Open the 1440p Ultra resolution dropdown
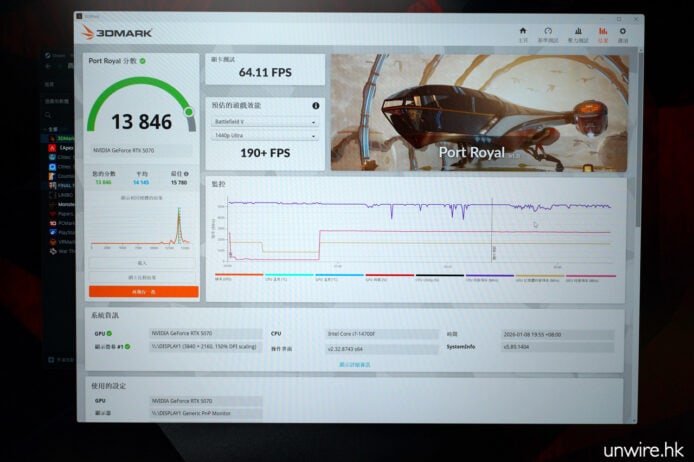Viewport: 694px width, 462px height. (265, 135)
